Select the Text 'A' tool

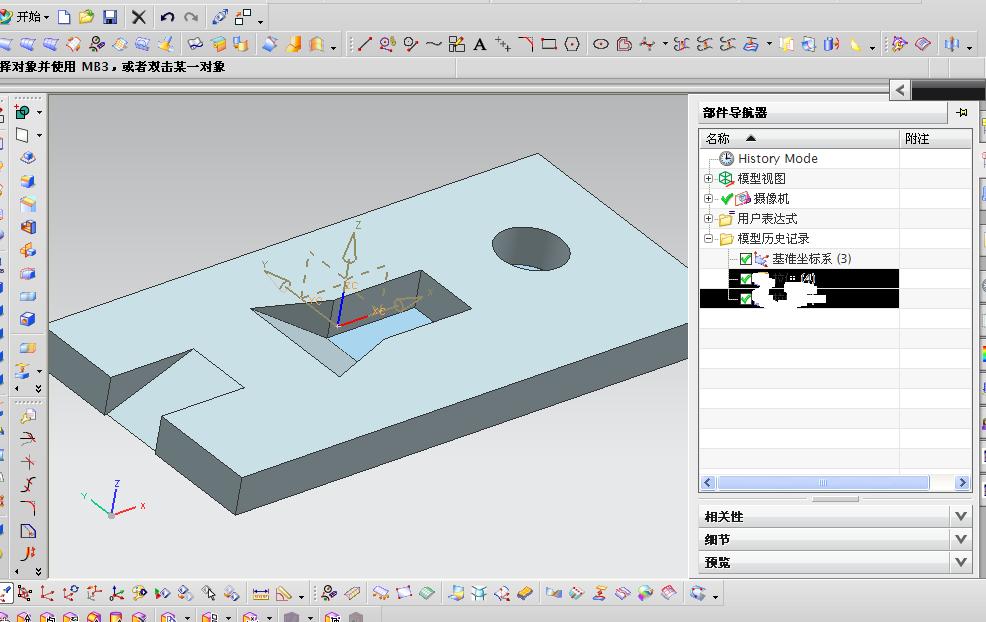point(480,44)
